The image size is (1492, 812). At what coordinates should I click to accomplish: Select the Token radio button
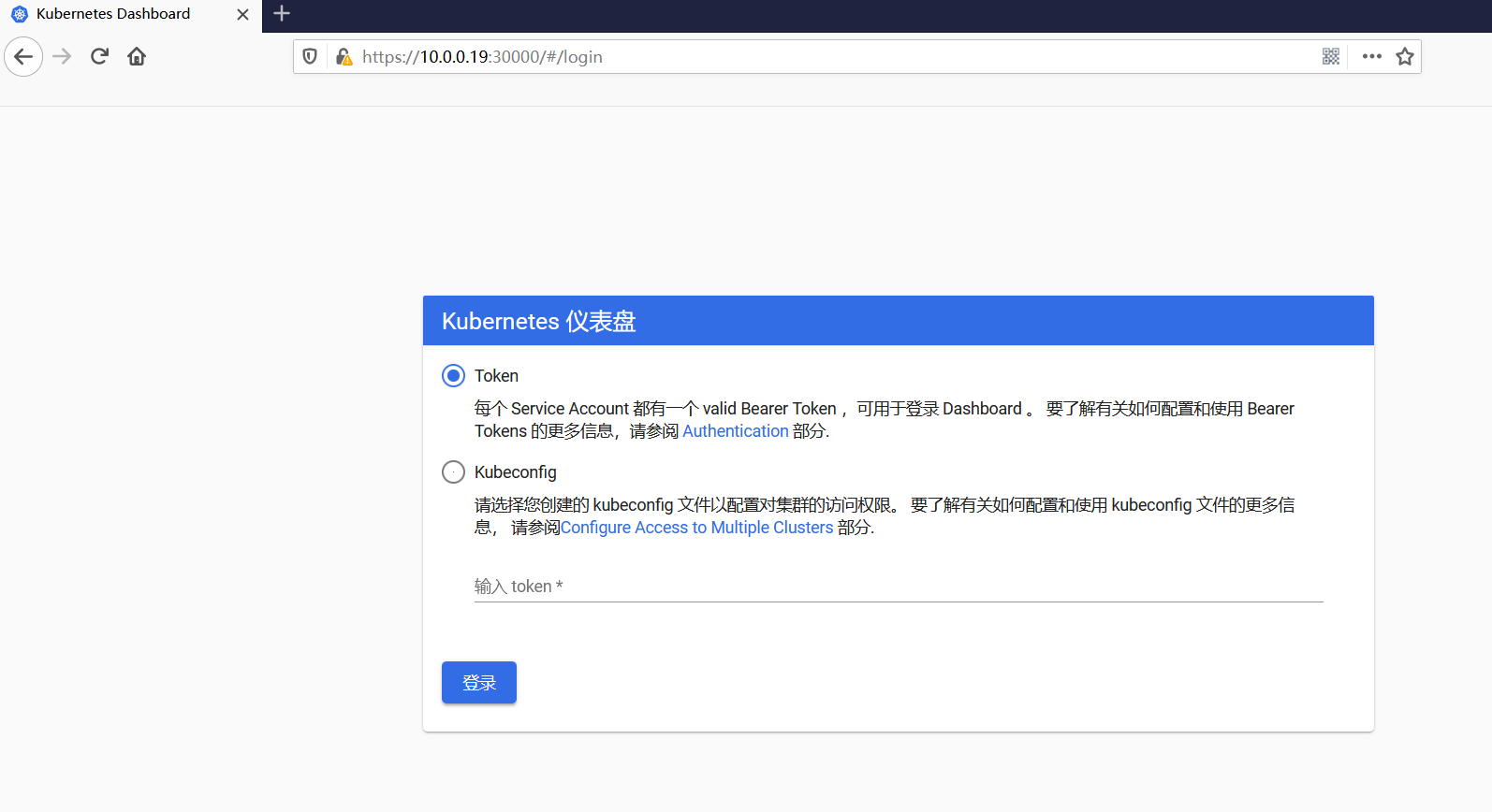453,376
